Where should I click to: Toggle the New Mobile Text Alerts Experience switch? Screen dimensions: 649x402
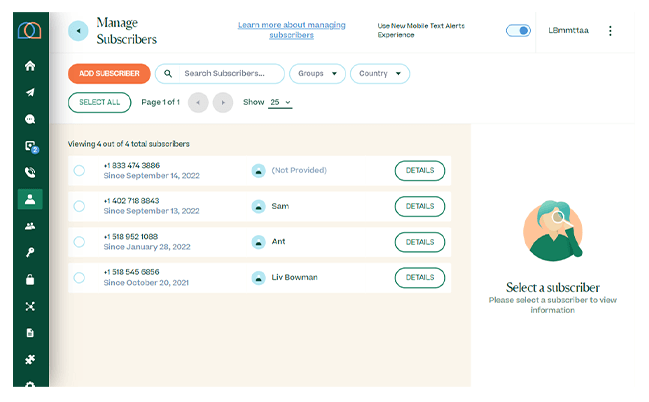(x=518, y=31)
